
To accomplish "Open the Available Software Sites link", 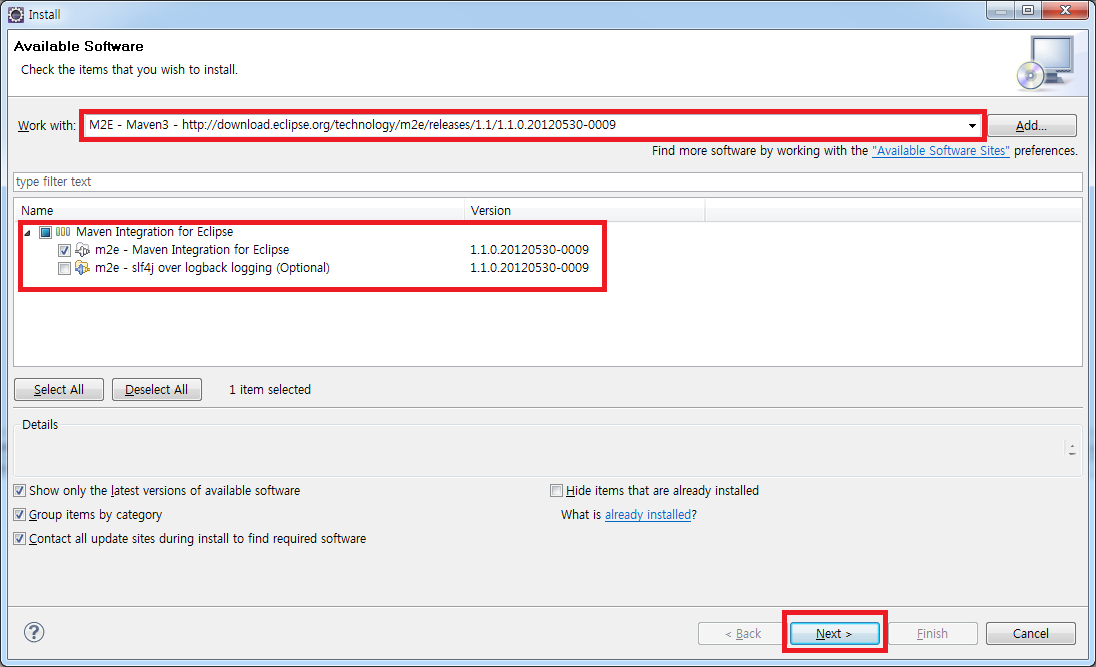I will (940, 151).
